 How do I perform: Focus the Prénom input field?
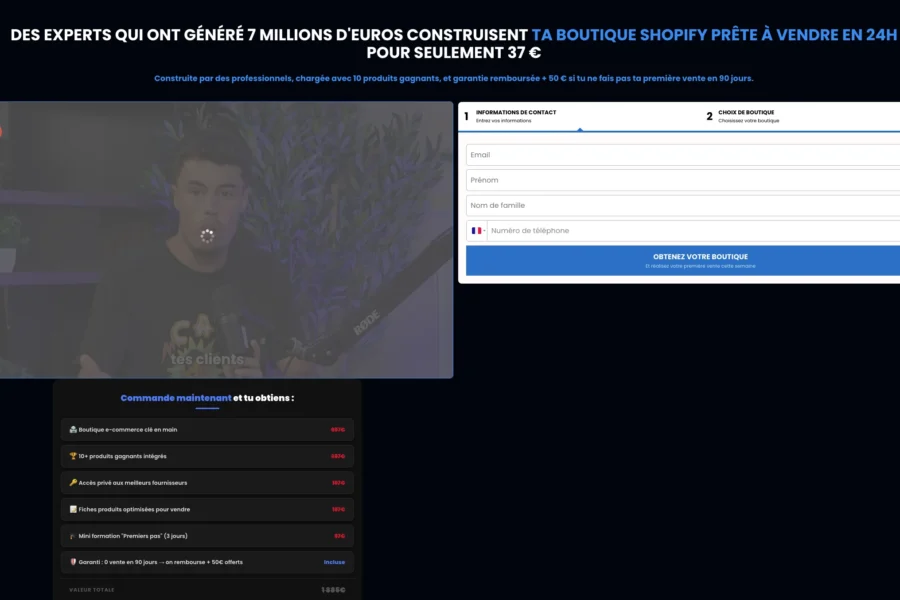[683, 180]
